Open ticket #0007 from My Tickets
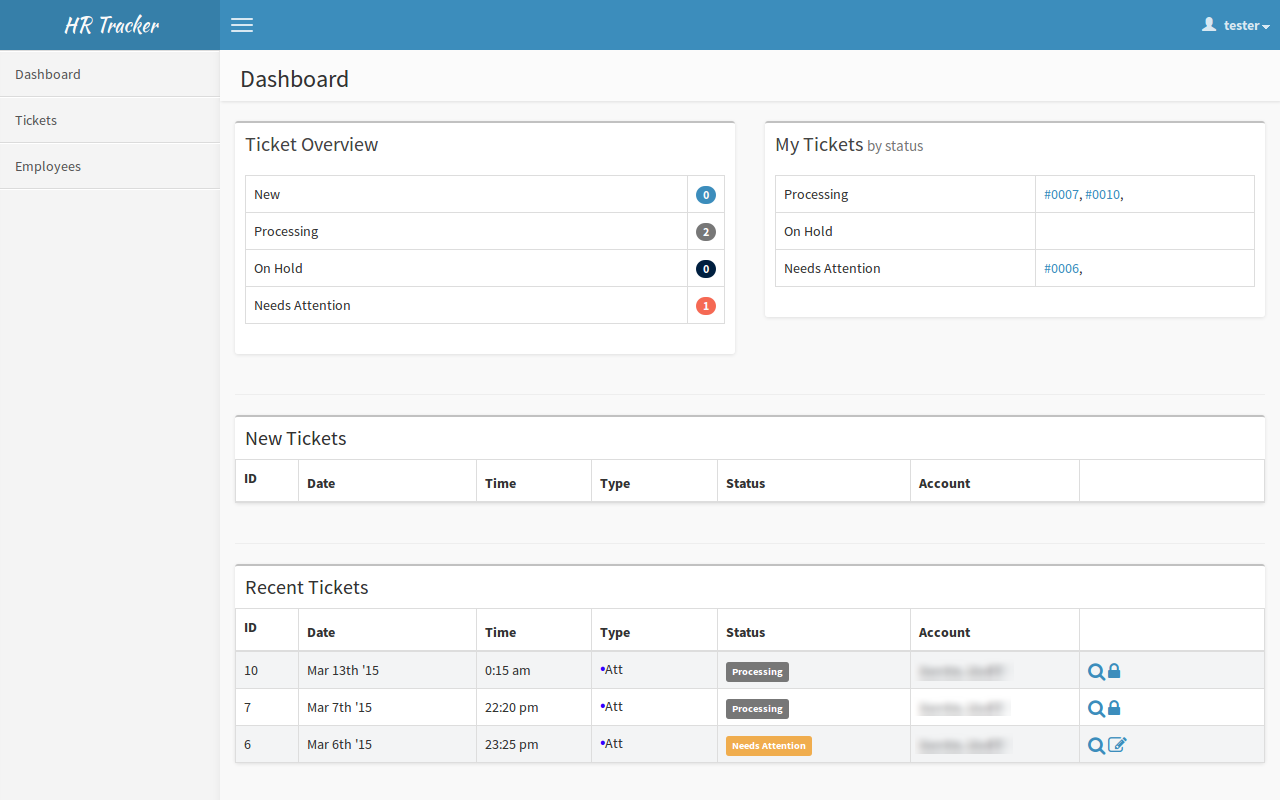This screenshot has width=1280, height=800. coord(1061,194)
